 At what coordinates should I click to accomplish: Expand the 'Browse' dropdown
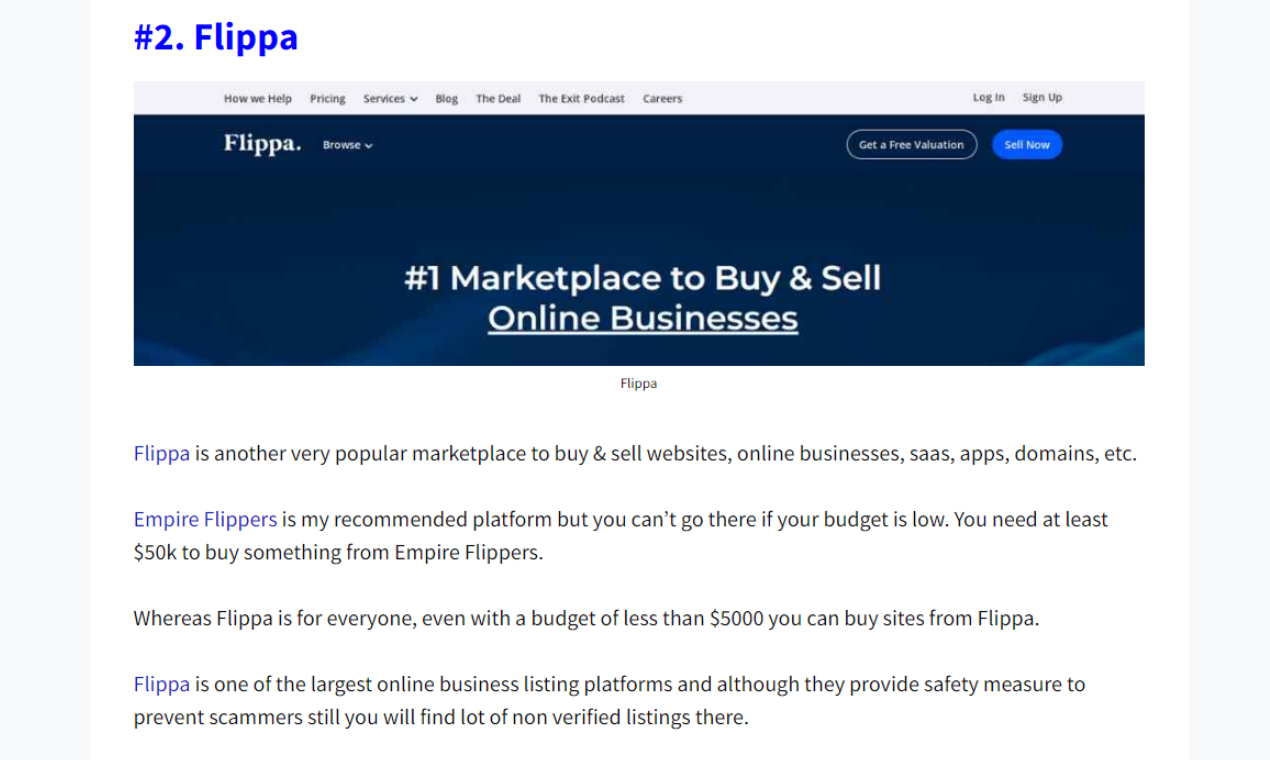coord(347,145)
